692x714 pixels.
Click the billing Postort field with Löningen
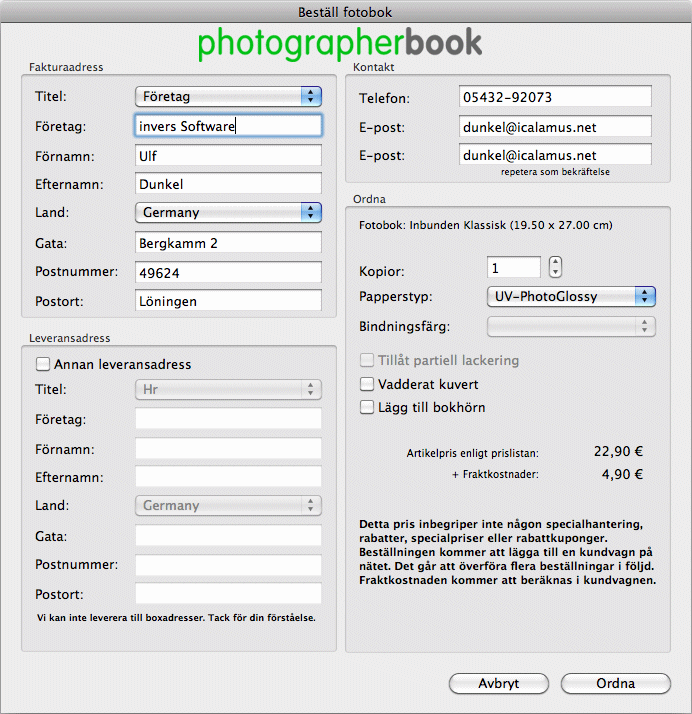(228, 301)
